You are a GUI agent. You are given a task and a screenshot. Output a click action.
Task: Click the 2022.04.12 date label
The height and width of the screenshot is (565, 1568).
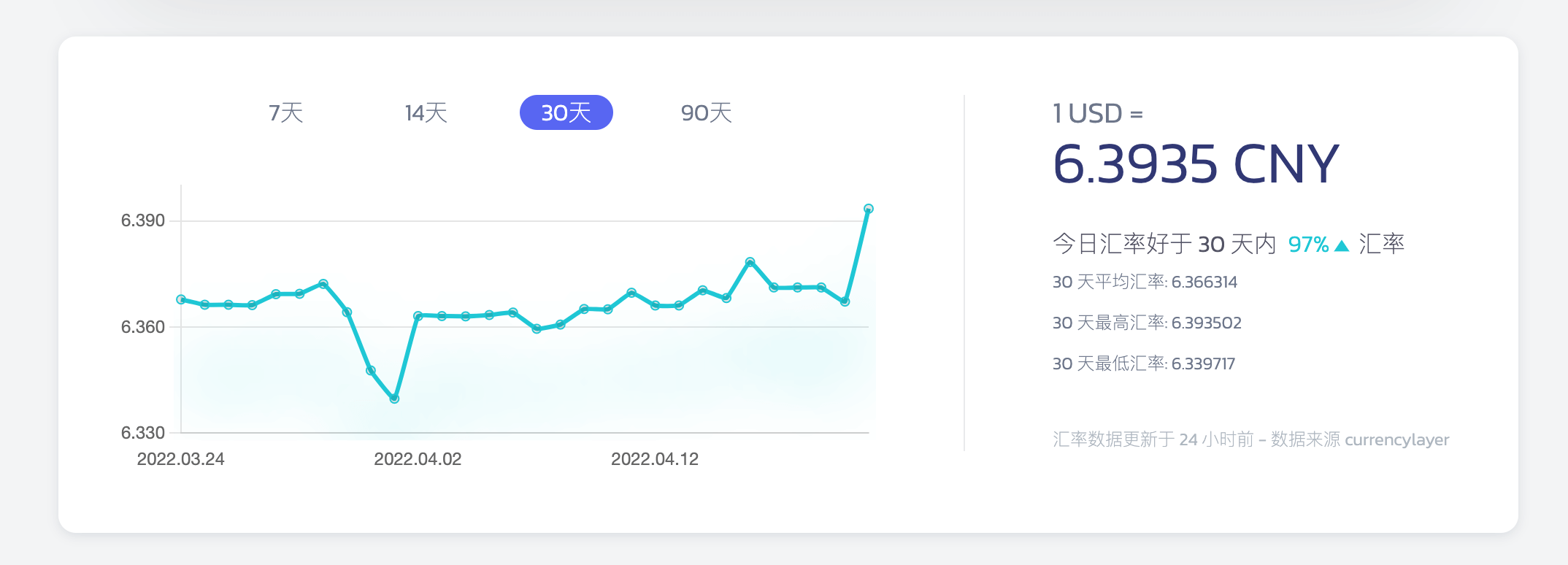click(x=655, y=459)
